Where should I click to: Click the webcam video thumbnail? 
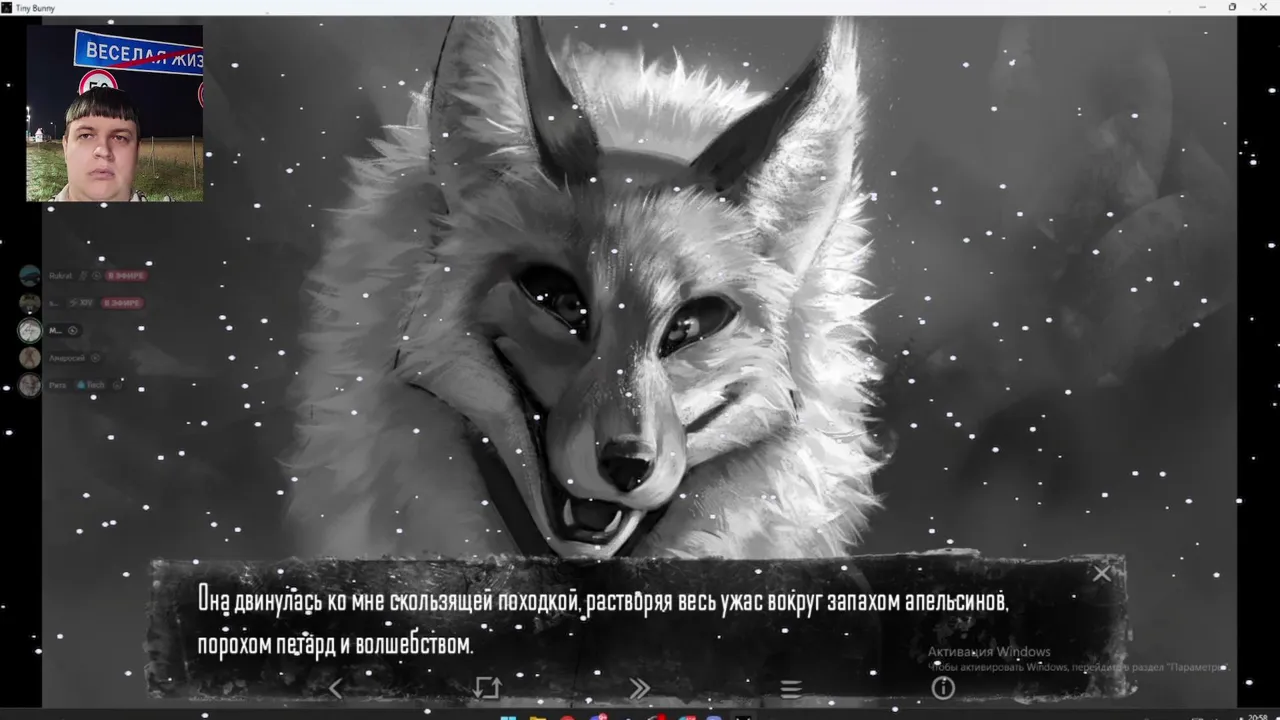115,113
